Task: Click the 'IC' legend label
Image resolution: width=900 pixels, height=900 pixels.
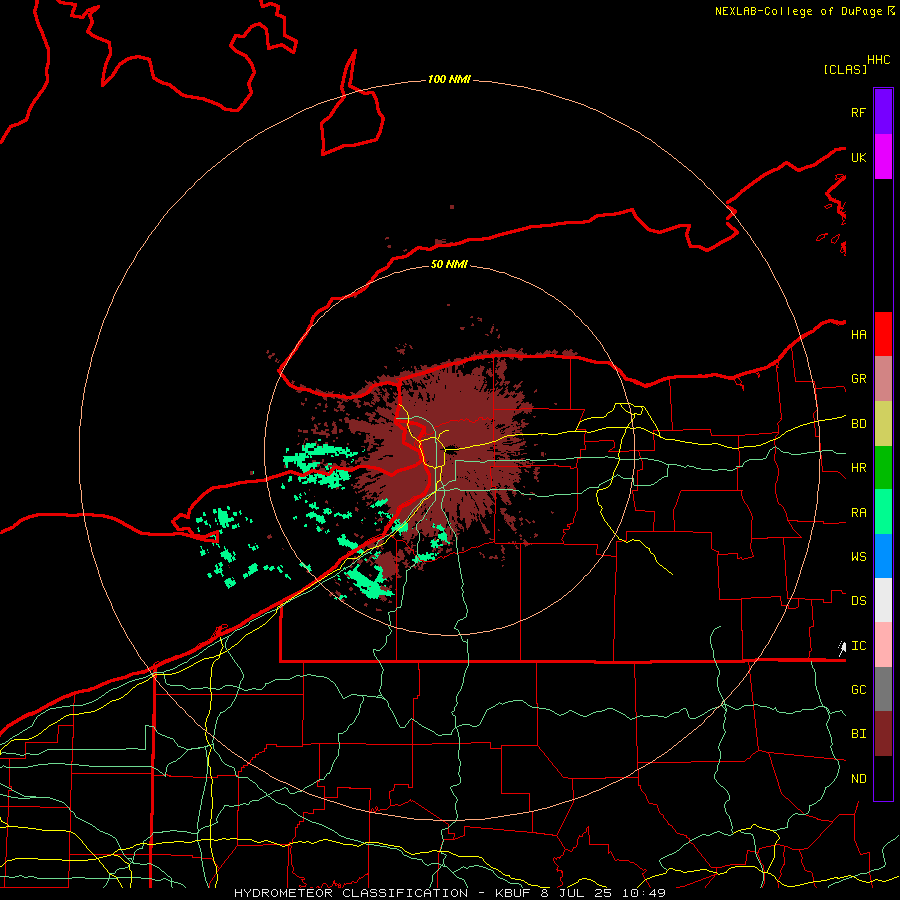Action: (858, 646)
